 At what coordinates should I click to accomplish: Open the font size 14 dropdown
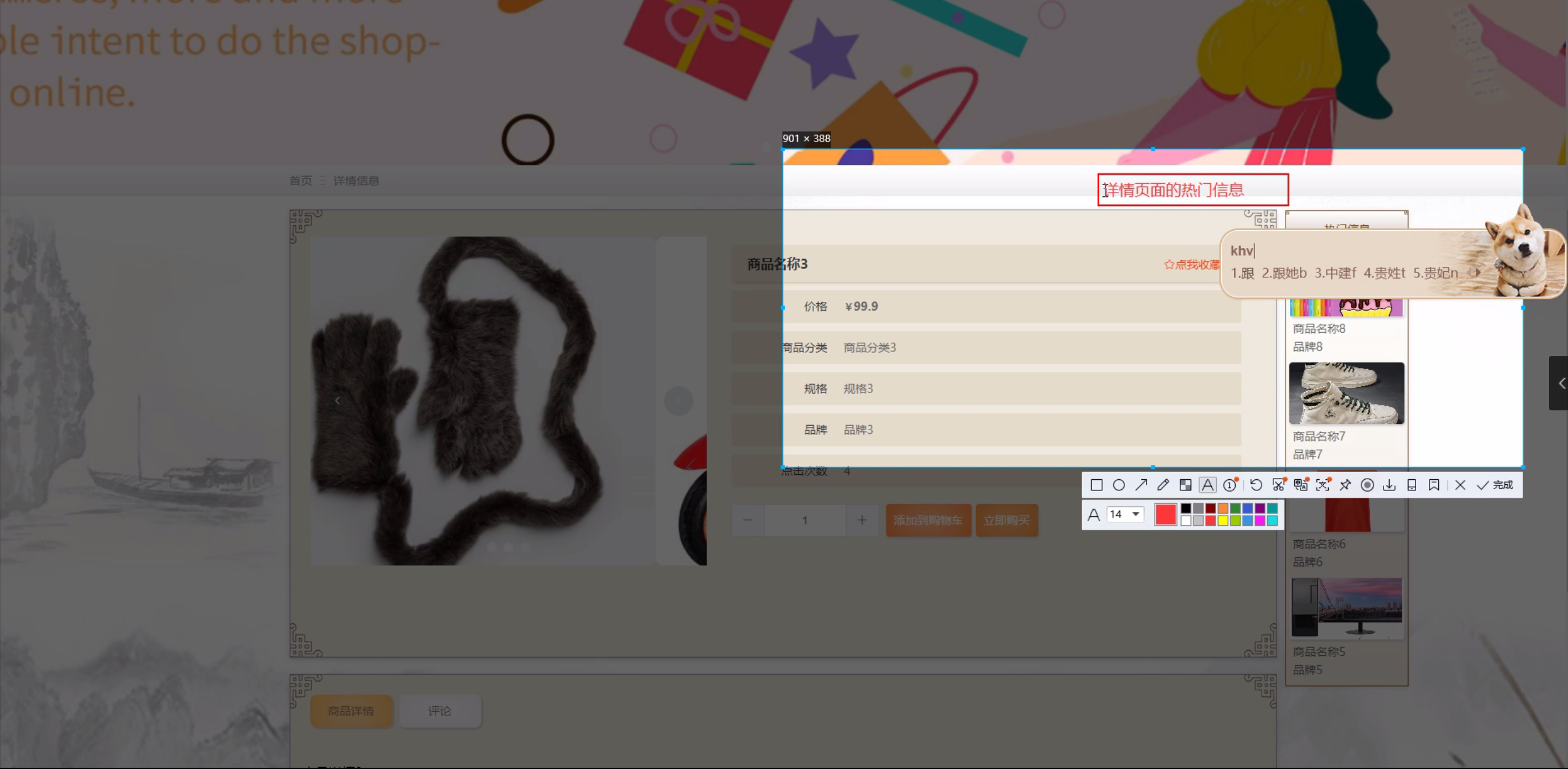[x=1136, y=514]
